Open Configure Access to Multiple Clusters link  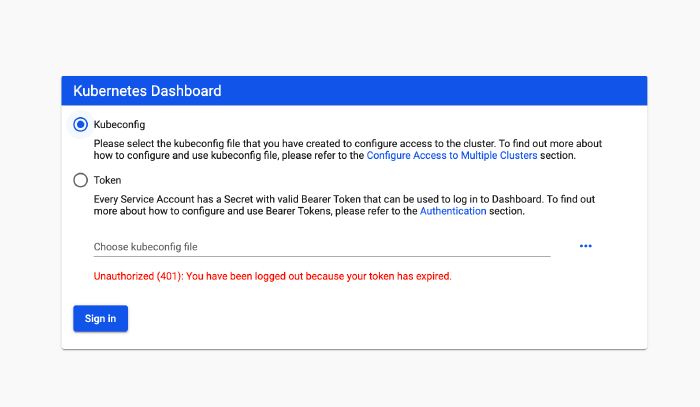(452, 155)
